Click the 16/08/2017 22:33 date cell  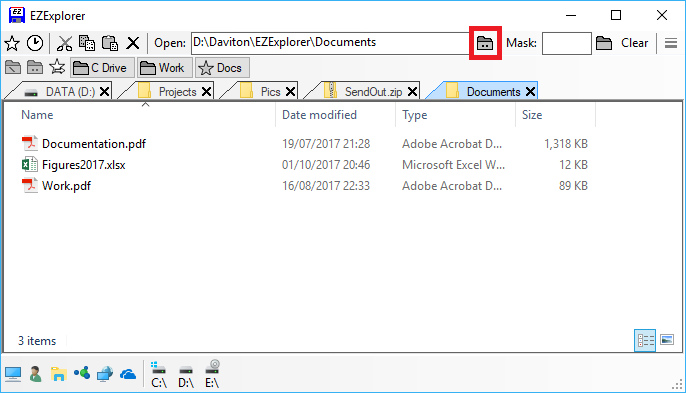point(326,186)
